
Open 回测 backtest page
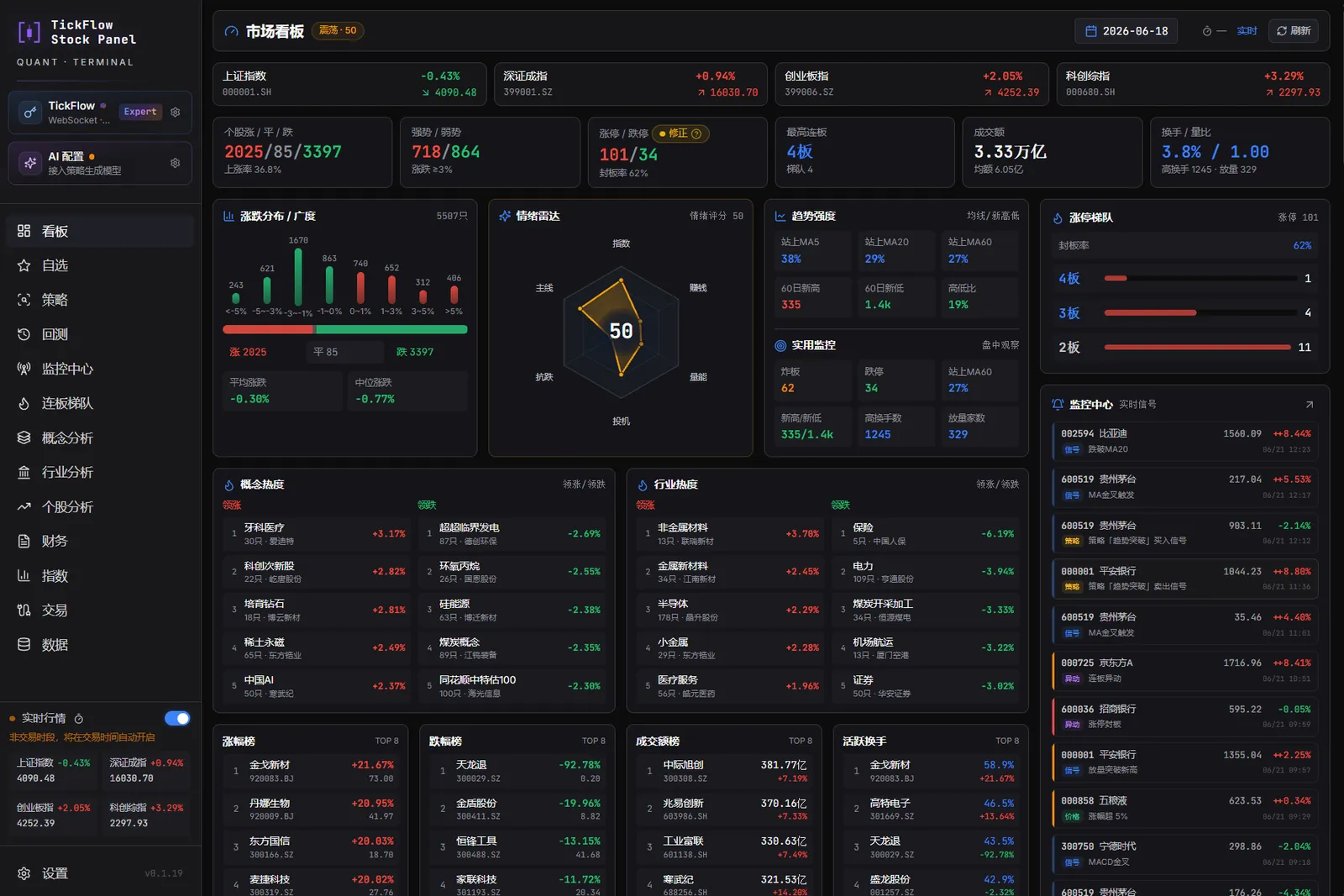pos(100,334)
